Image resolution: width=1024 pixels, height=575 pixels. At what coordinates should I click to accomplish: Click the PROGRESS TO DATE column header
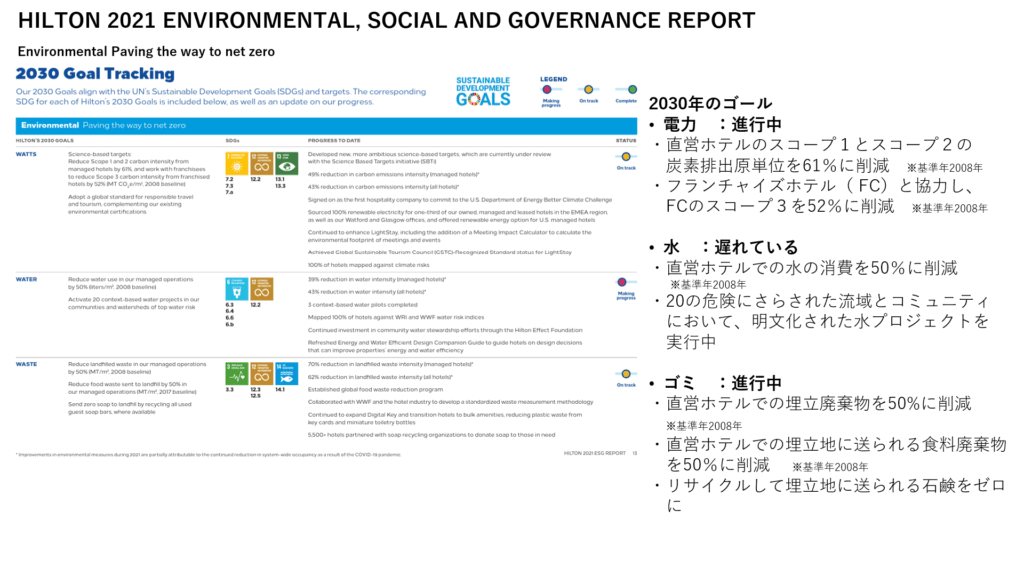pos(334,140)
